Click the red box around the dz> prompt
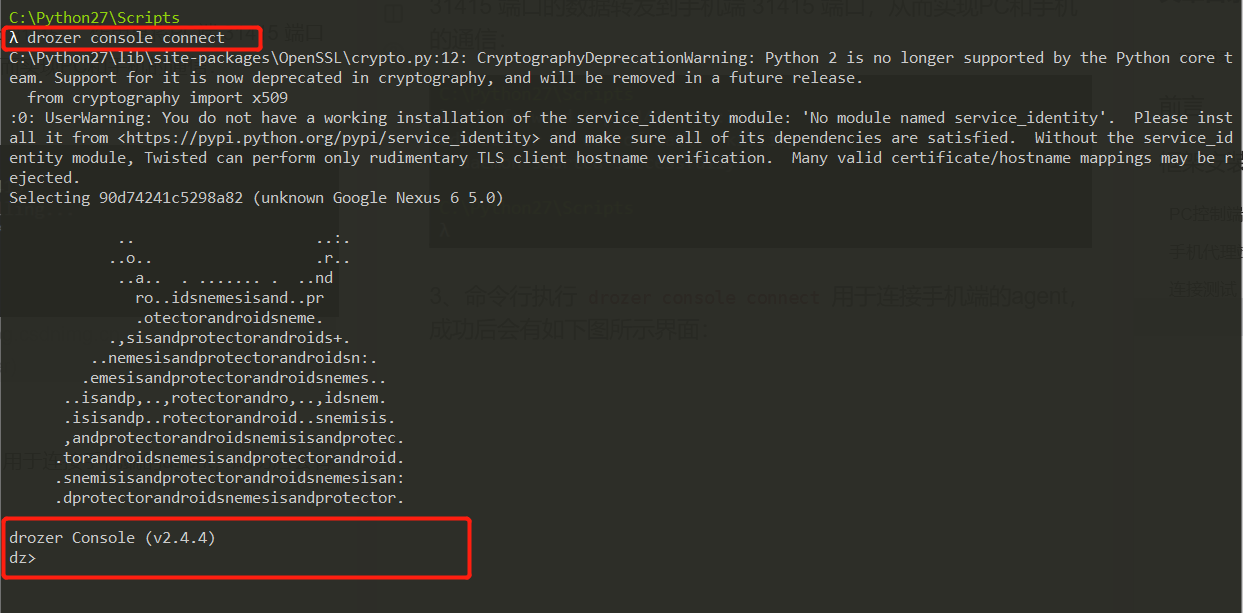The width and height of the screenshot is (1243, 613). pyautogui.click(x=237, y=547)
